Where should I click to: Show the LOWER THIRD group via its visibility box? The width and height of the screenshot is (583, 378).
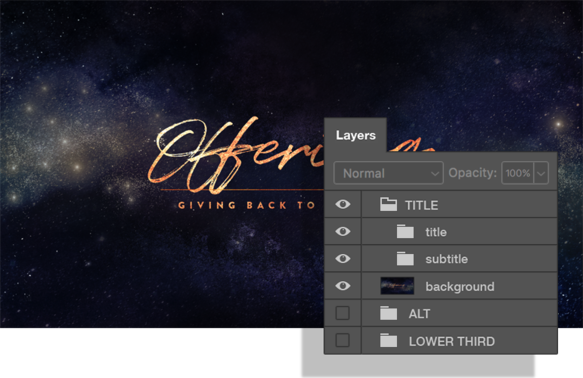tap(342, 340)
